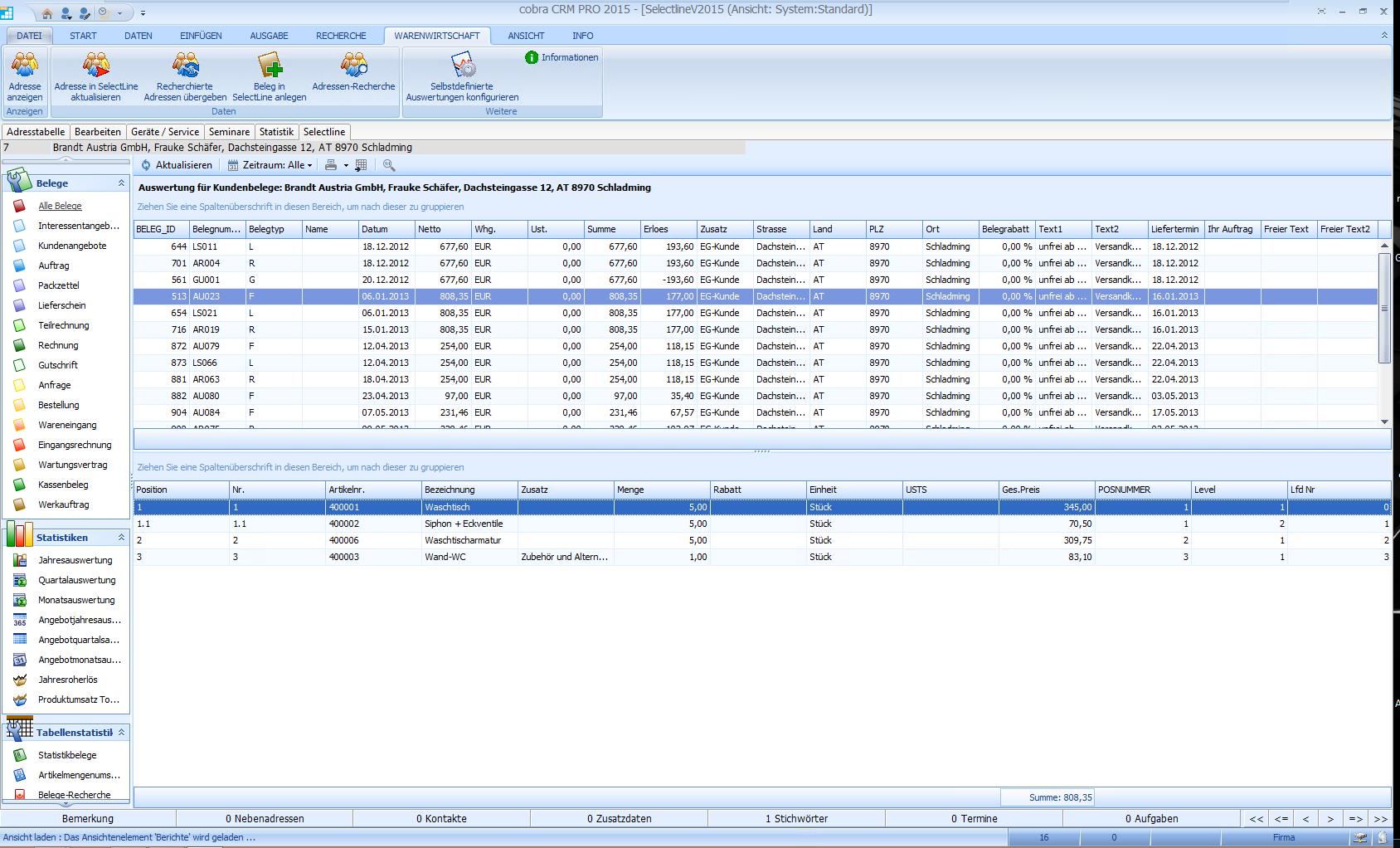Sort by the Bezeichnung column header
The height and width of the screenshot is (848, 1400).
click(x=469, y=490)
